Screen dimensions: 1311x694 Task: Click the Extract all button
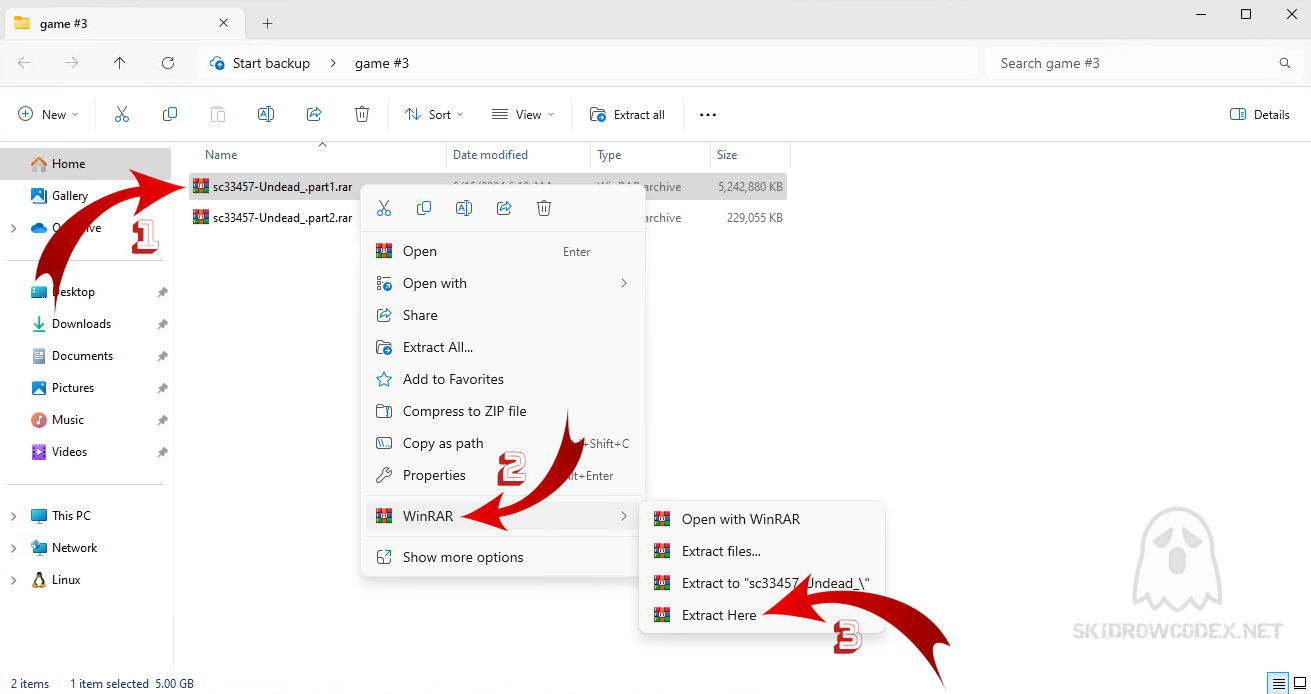[x=628, y=115]
